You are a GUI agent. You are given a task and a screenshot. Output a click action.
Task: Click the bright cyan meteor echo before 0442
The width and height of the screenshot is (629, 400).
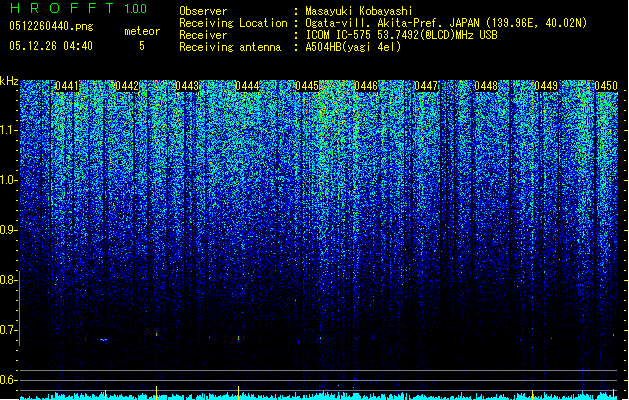click(103, 340)
